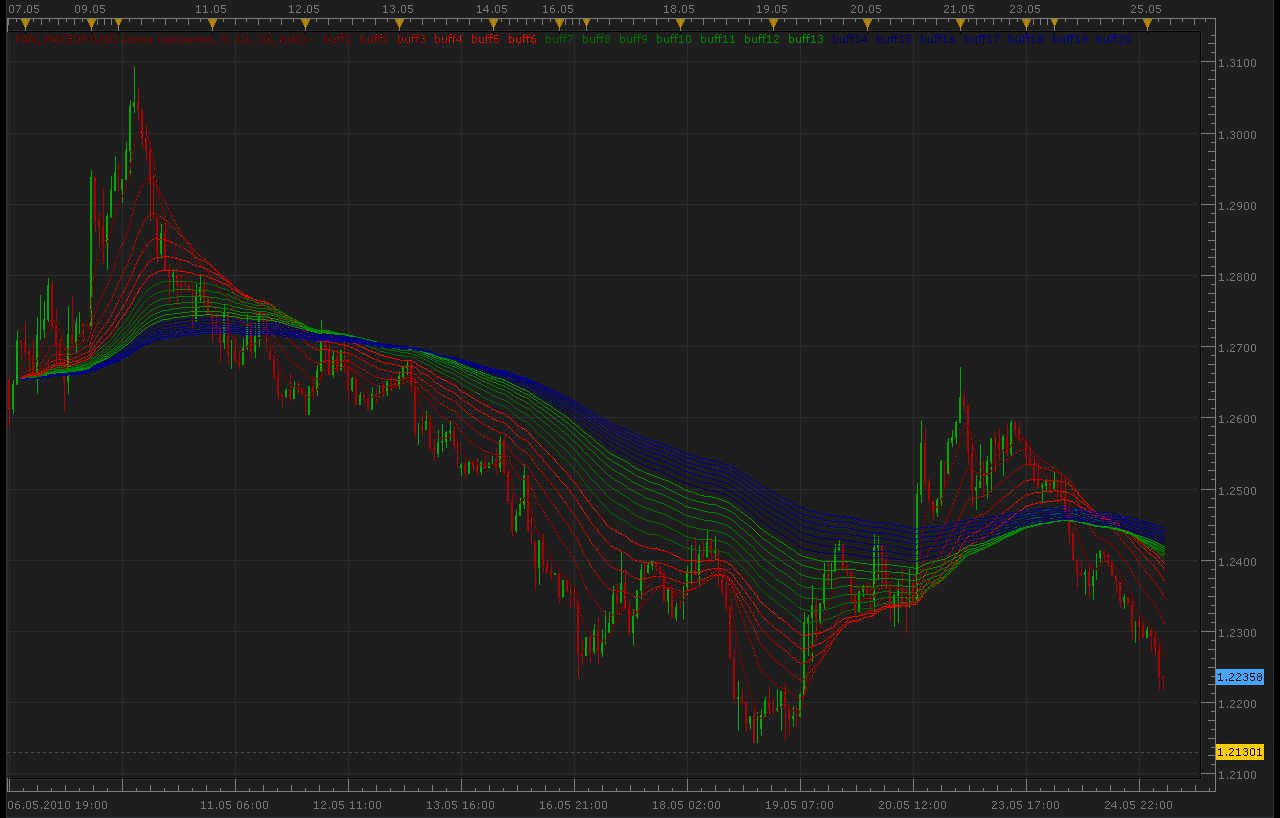1280x818 pixels.
Task: Select the buff20 legend label
Action: tap(1114, 39)
